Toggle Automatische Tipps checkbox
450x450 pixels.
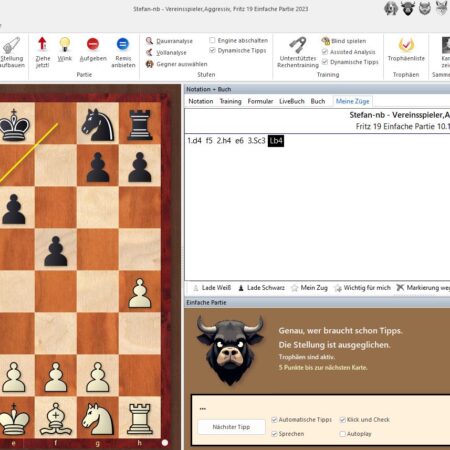tap(274, 419)
